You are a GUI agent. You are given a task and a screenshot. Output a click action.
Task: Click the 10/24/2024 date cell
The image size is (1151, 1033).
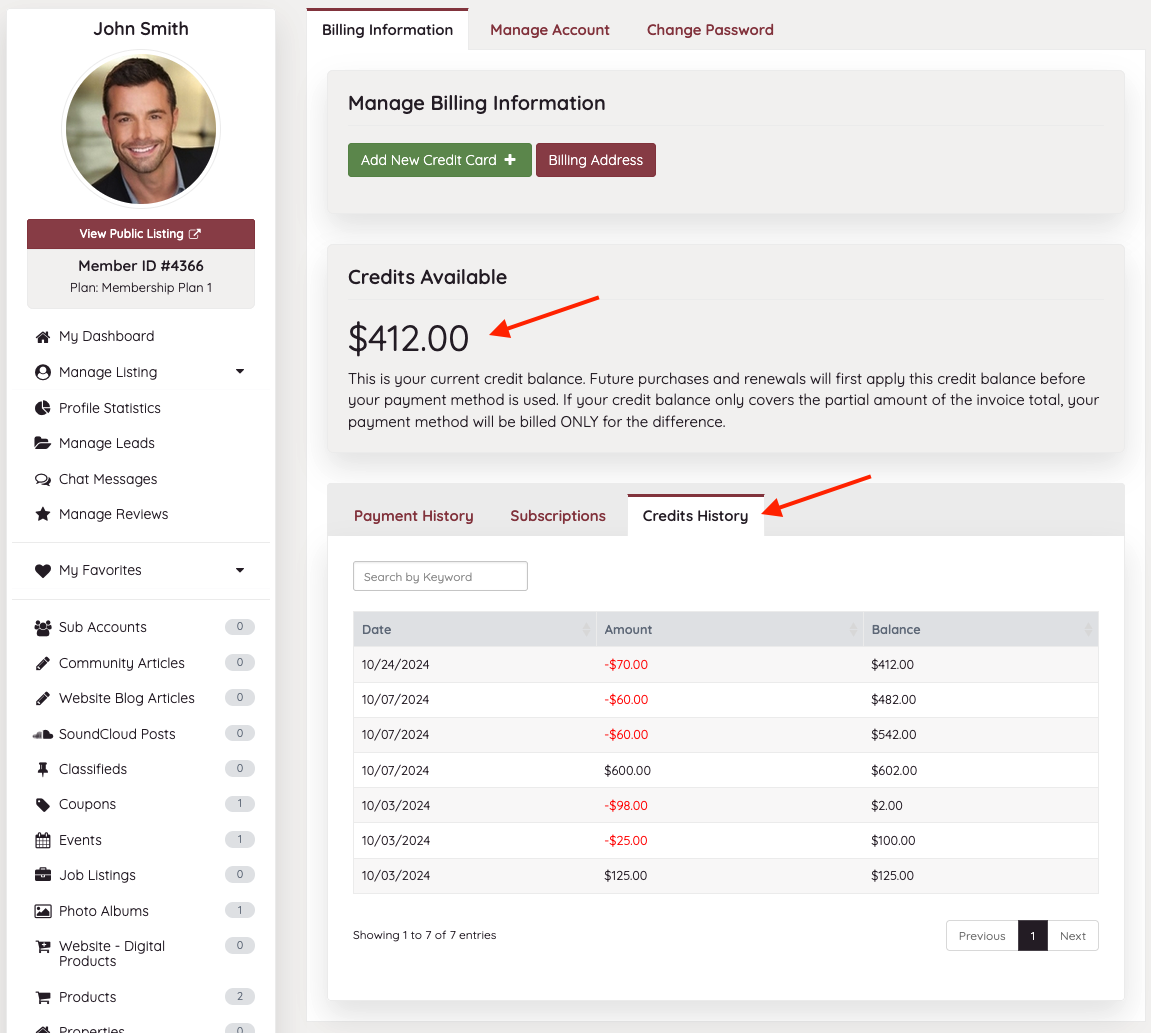395,665
